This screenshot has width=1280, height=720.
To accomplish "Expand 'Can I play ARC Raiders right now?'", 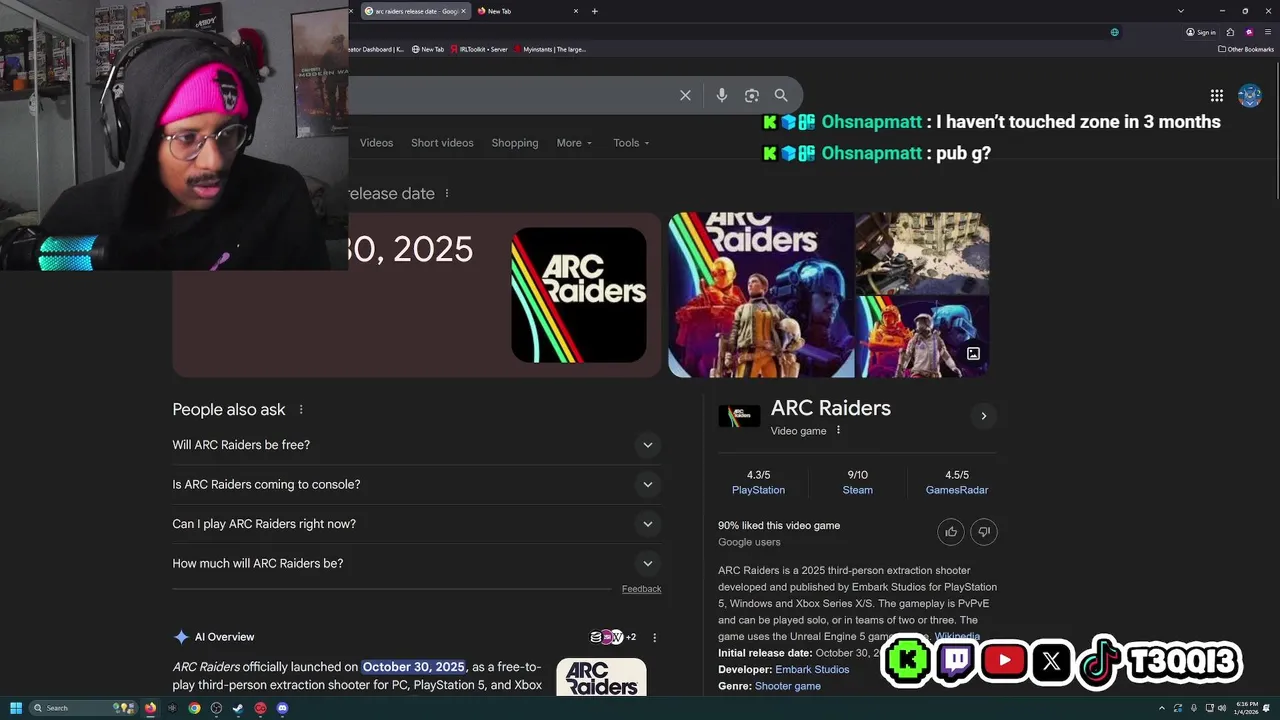I will pyautogui.click(x=416, y=524).
